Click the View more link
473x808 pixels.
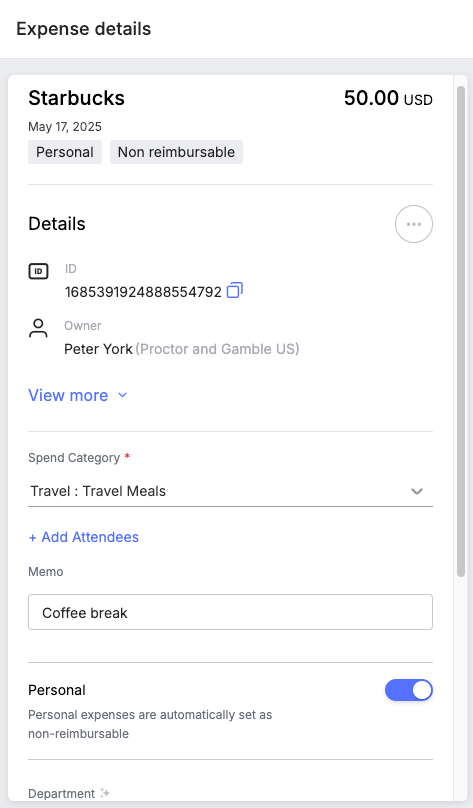click(x=68, y=395)
